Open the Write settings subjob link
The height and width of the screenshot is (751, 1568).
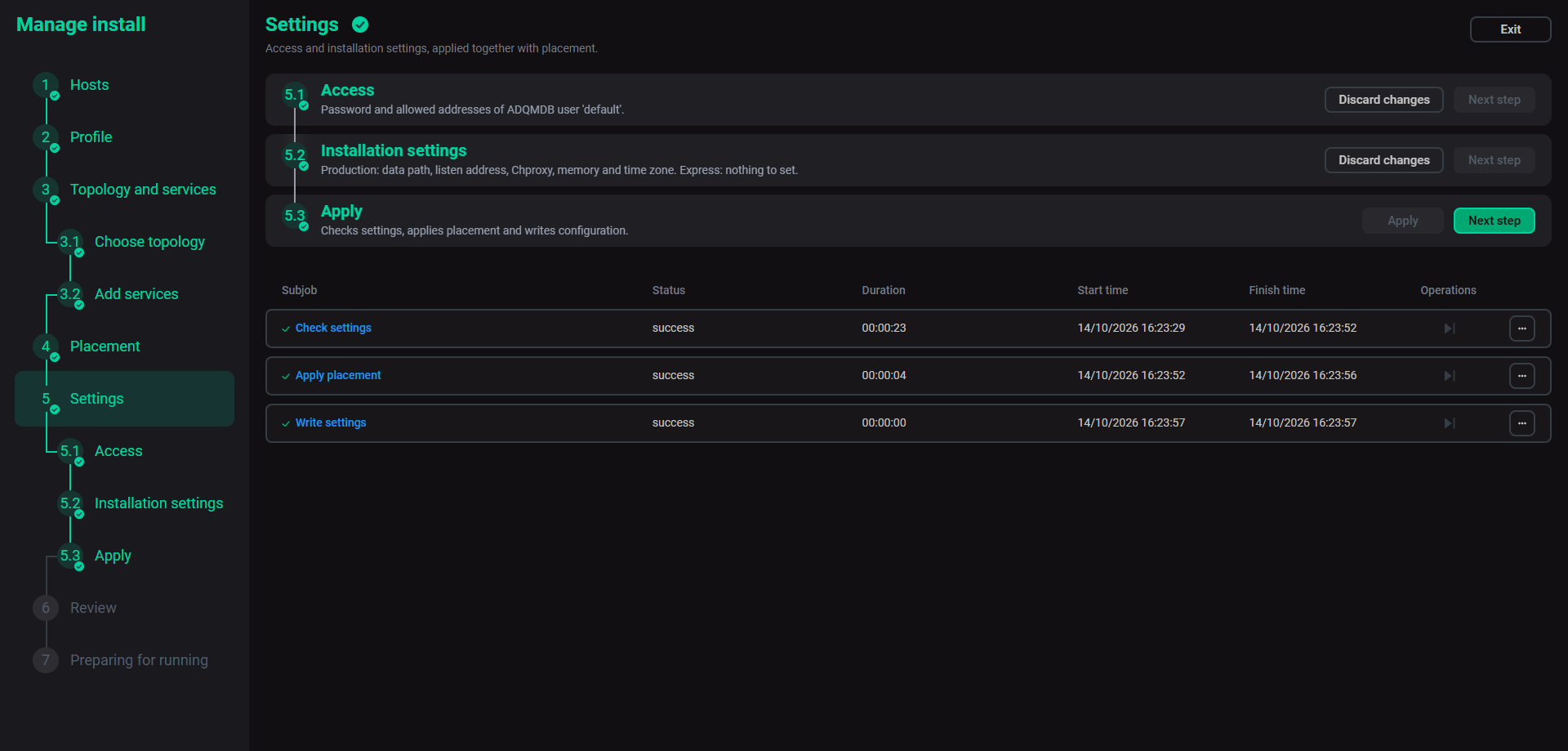click(331, 422)
